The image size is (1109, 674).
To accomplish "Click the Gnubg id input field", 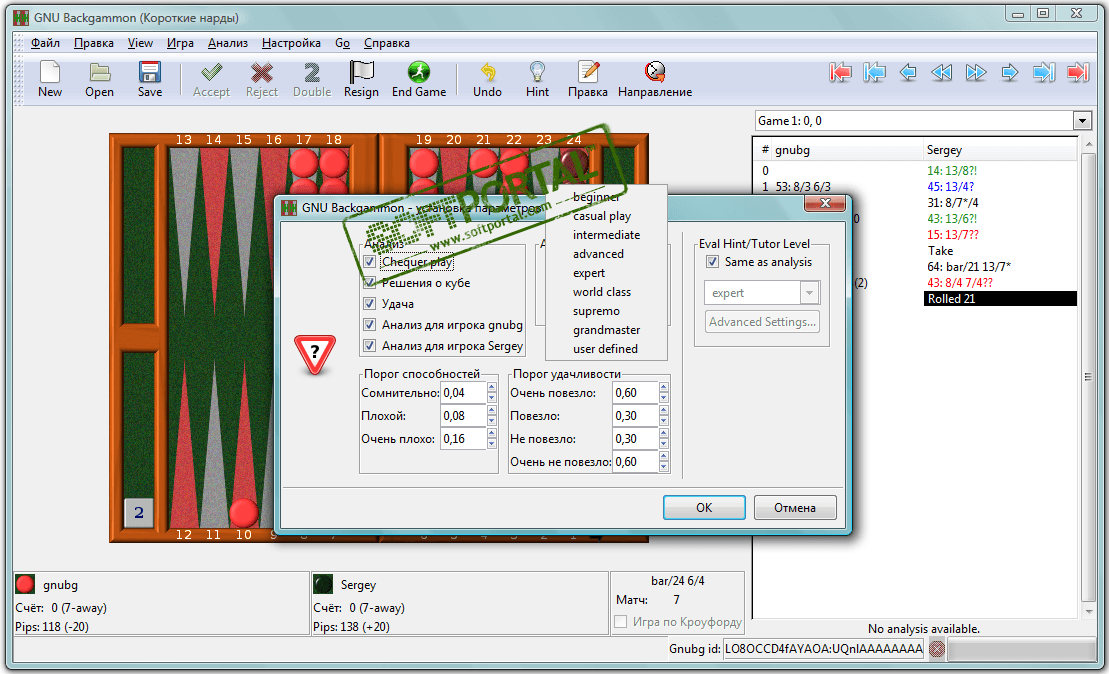I will coord(823,649).
